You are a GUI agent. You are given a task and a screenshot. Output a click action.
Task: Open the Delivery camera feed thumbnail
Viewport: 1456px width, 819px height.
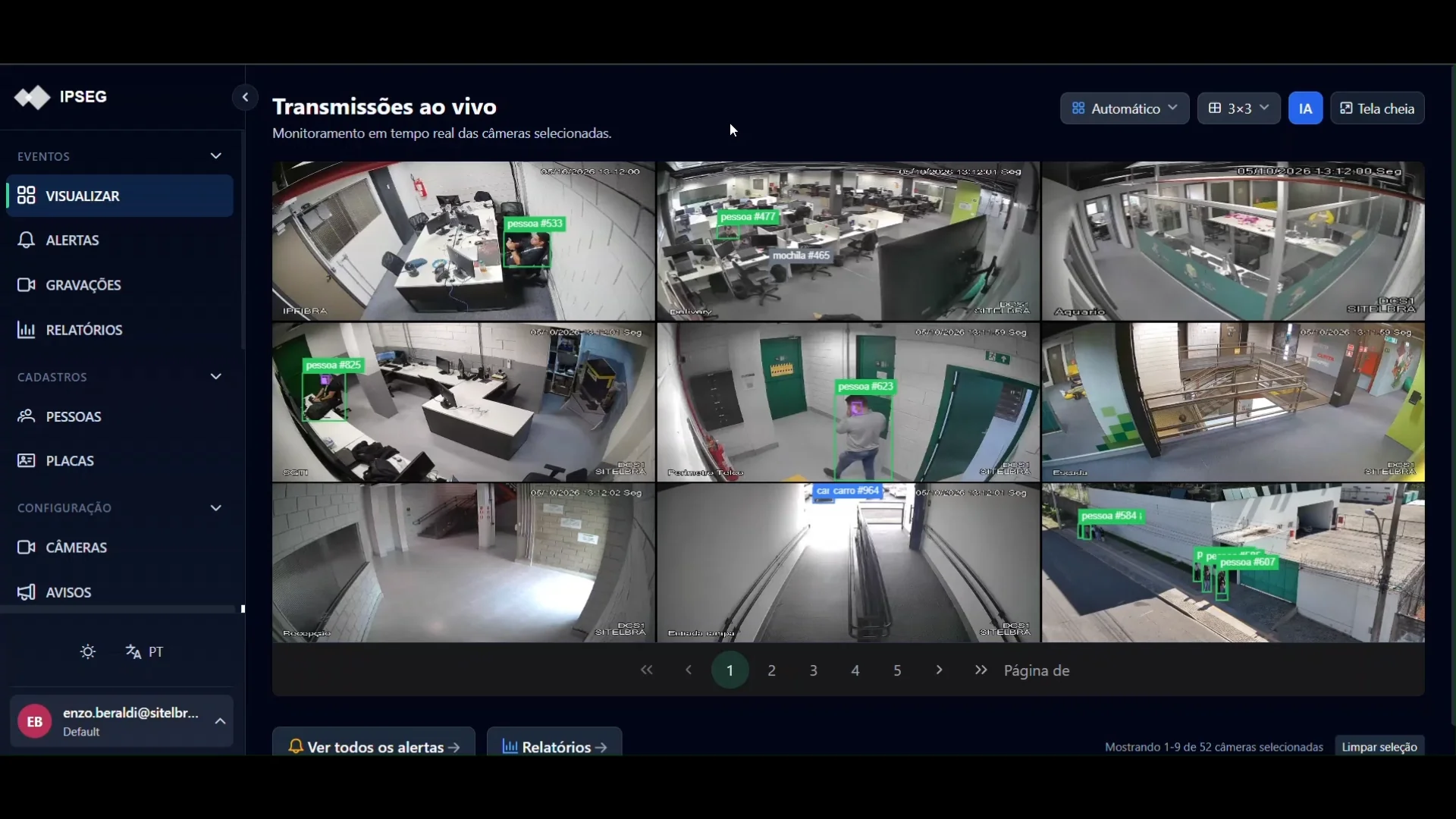pyautogui.click(x=848, y=241)
